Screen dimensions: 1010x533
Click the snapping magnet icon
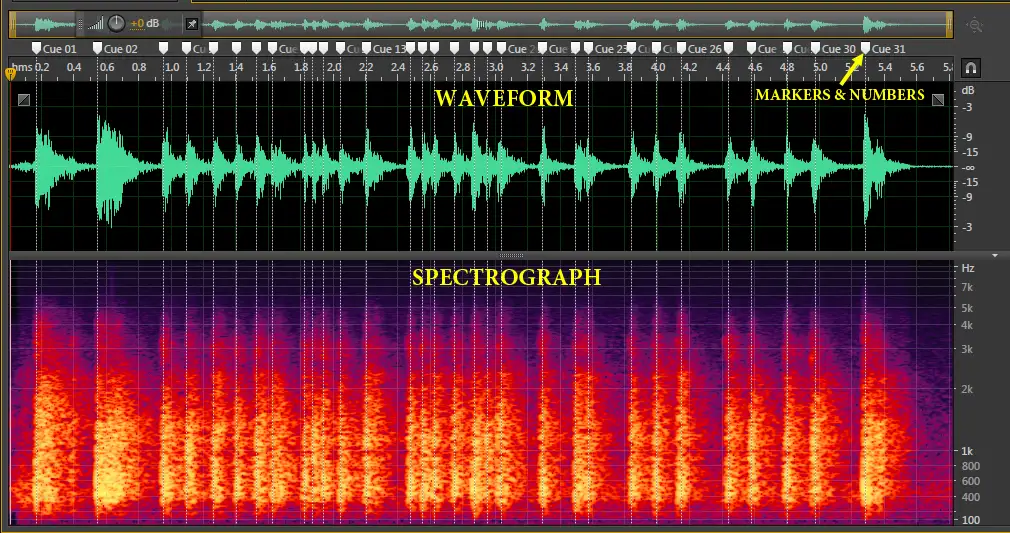970,67
